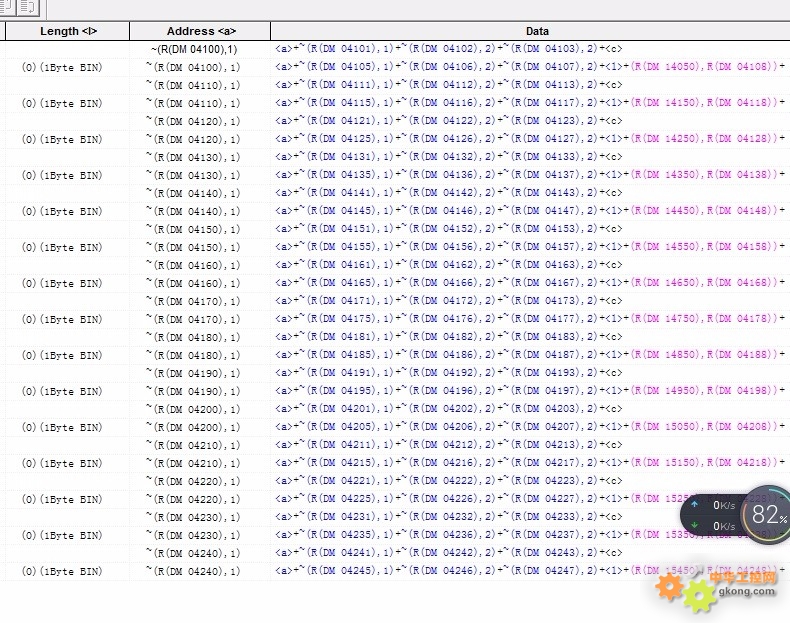Click address ~(R(DM 04220),1) in the DM 04225 row
The image size is (790, 623).
point(193,500)
